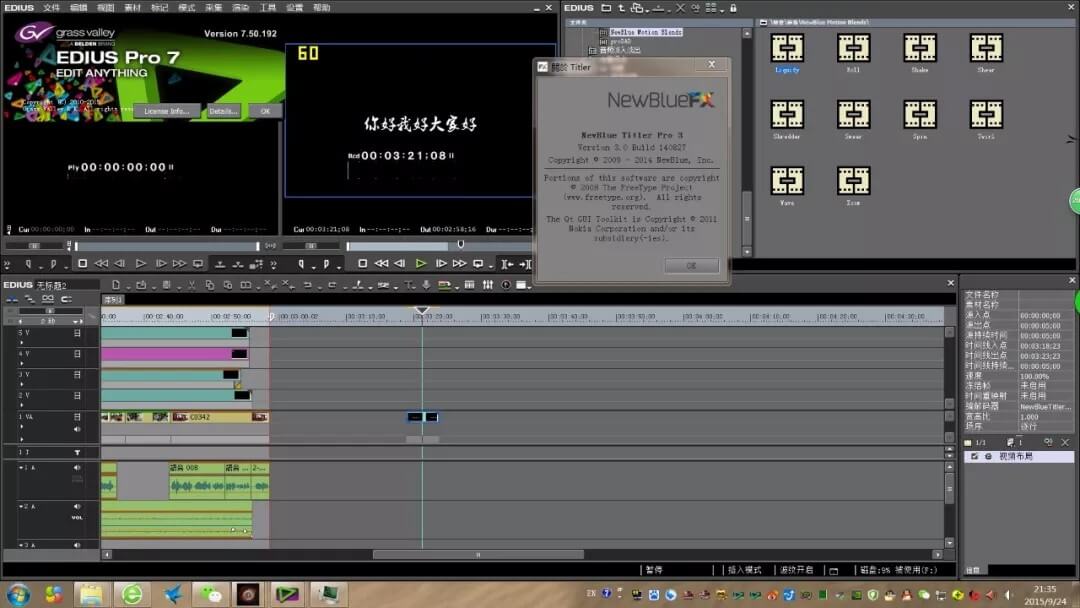Toggle video mute on track 3 V

tap(77, 375)
